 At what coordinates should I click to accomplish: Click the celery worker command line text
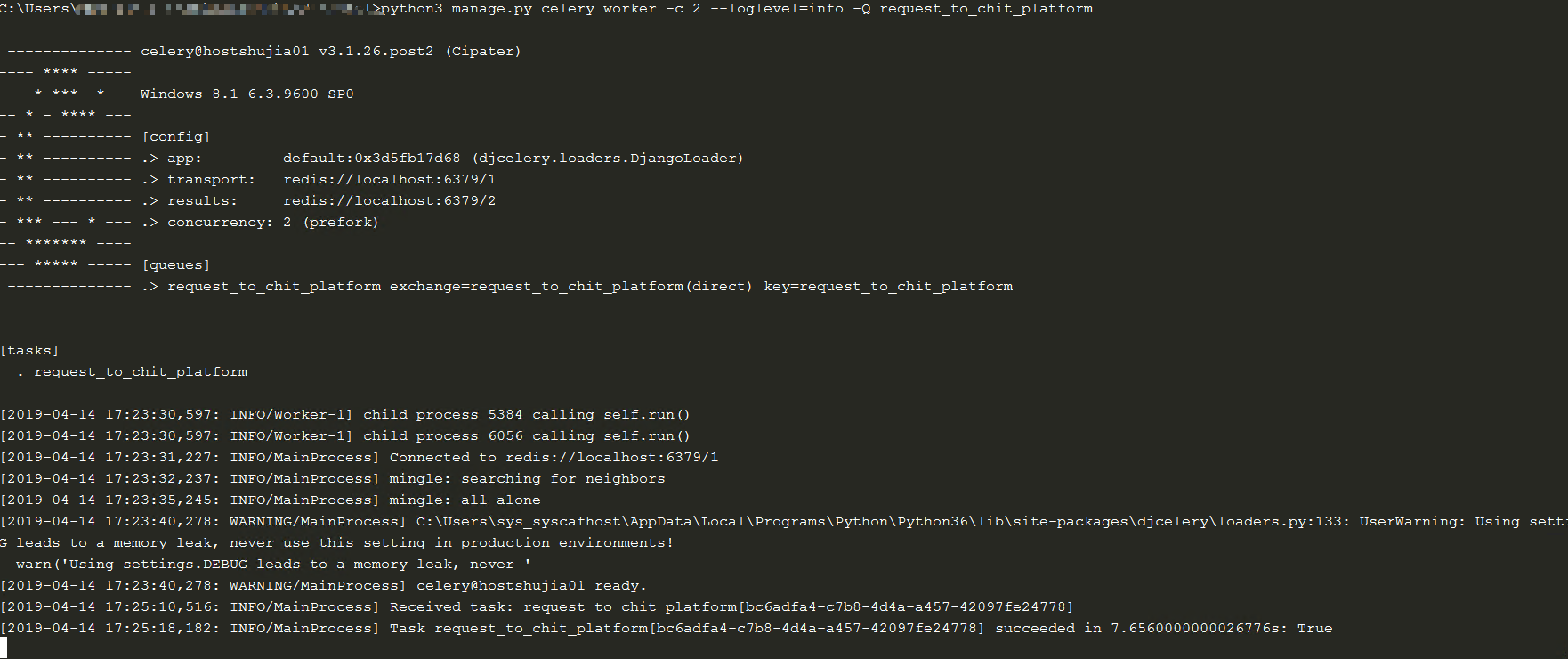coord(736,9)
